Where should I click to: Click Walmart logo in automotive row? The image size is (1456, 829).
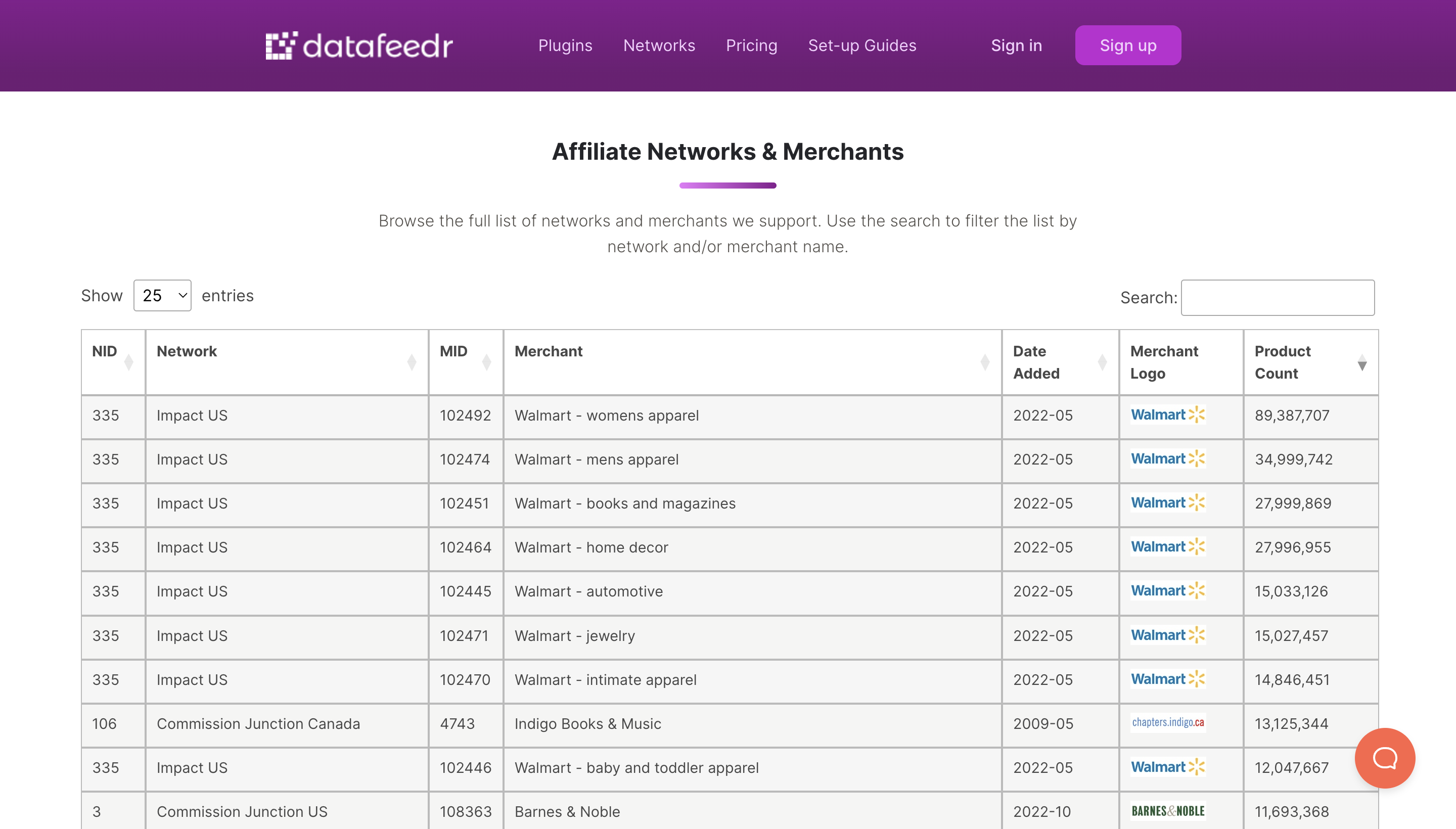1167,591
